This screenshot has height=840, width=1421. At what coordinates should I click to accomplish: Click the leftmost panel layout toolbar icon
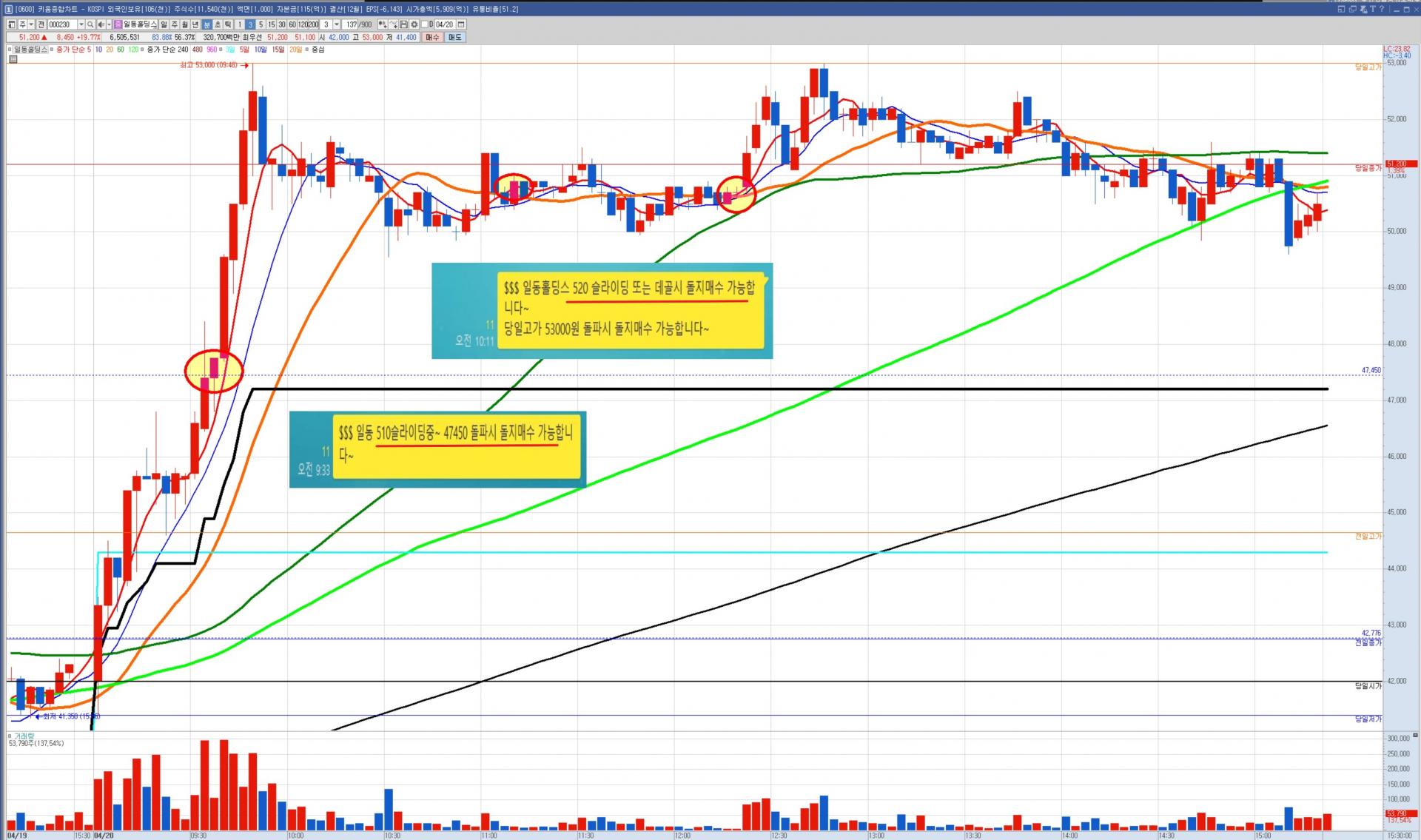click(x=11, y=24)
